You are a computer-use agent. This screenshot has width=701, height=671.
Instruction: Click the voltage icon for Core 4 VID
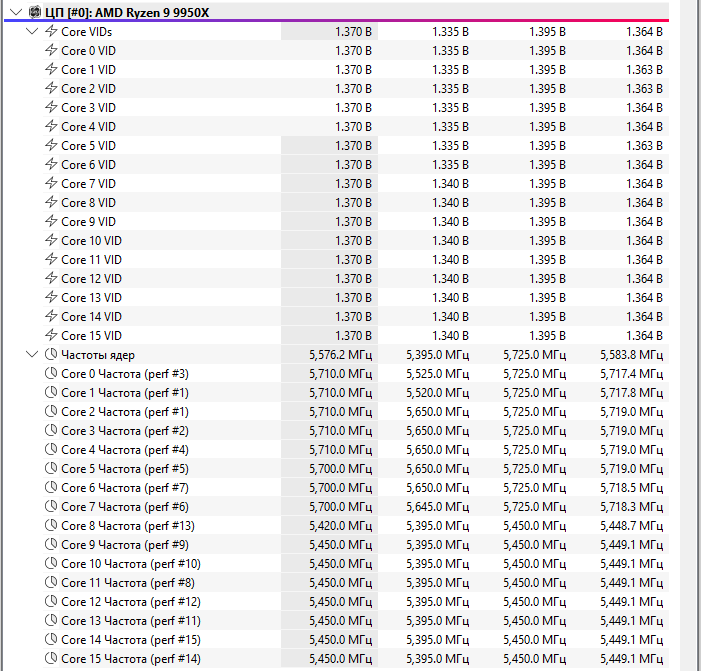click(x=51, y=126)
